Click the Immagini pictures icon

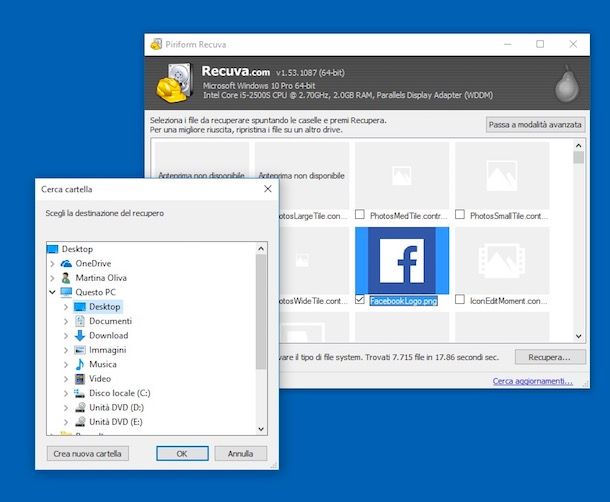[x=80, y=350]
